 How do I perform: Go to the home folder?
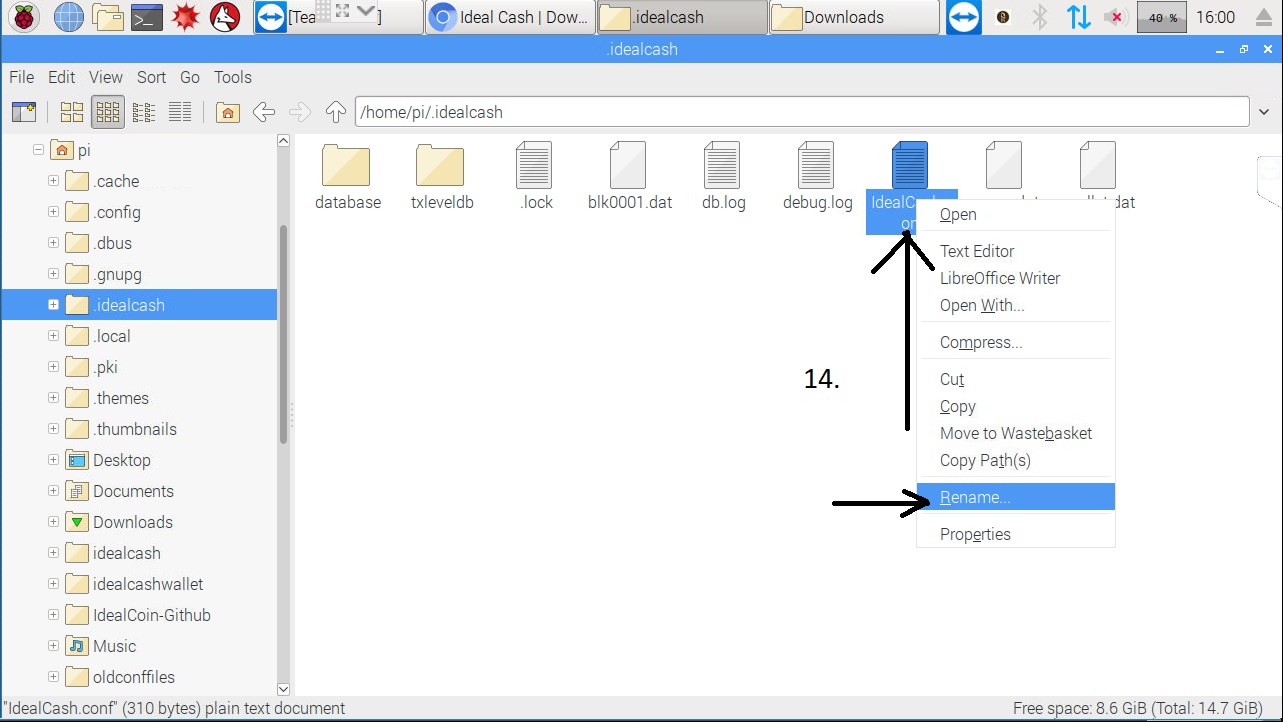[x=228, y=112]
